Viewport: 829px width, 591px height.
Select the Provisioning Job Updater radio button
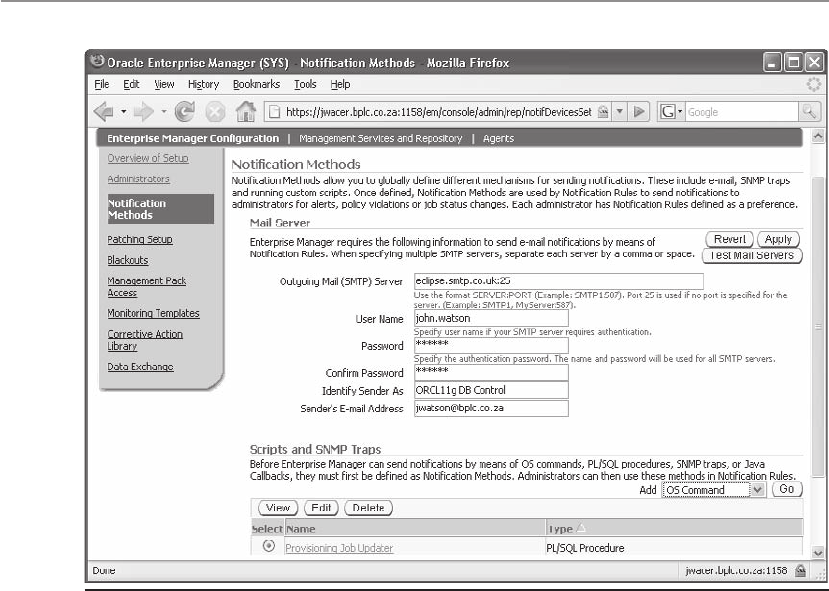[x=269, y=546]
